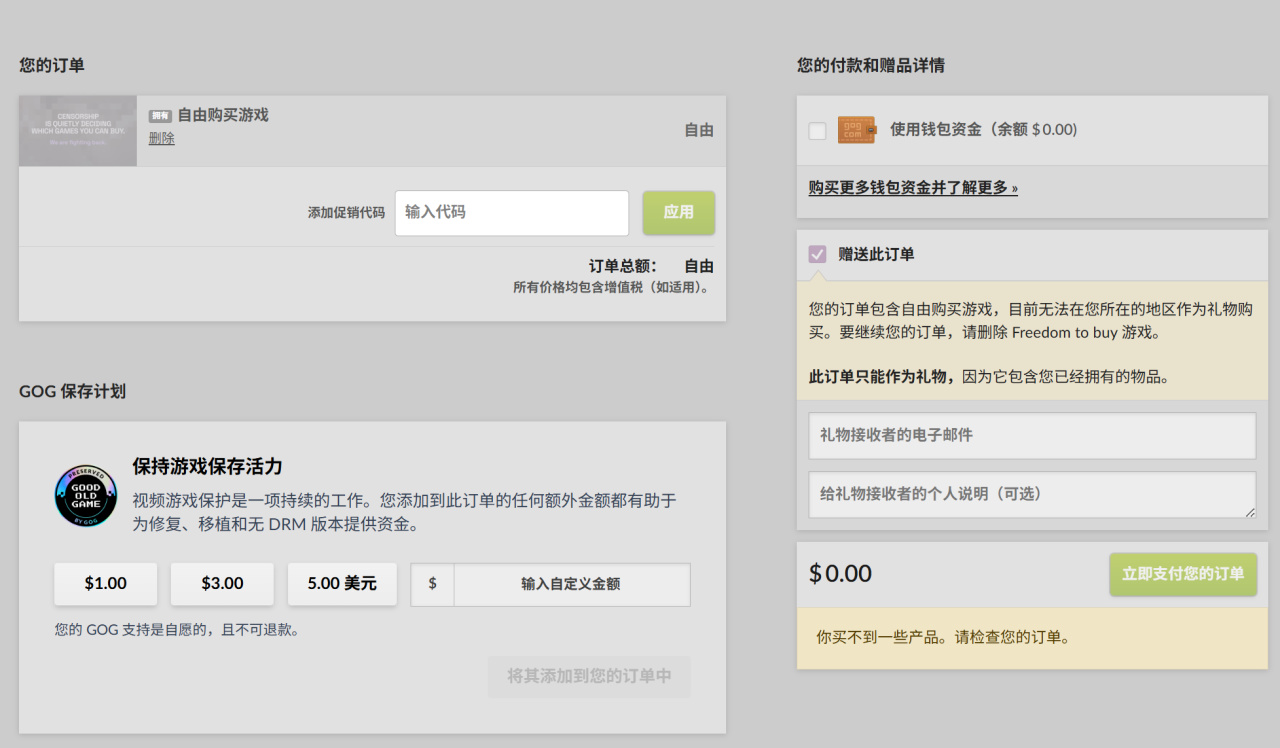Open the 购买更多钱包资金并了解更多 link
The height and width of the screenshot is (748, 1280).
[x=913, y=188]
